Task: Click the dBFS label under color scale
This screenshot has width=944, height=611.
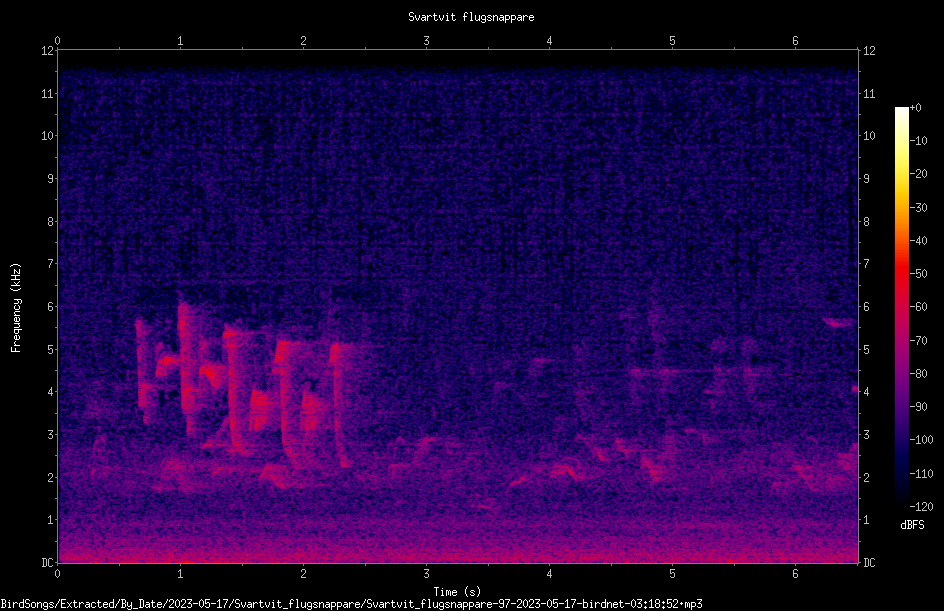Action: pyautogui.click(x=912, y=525)
